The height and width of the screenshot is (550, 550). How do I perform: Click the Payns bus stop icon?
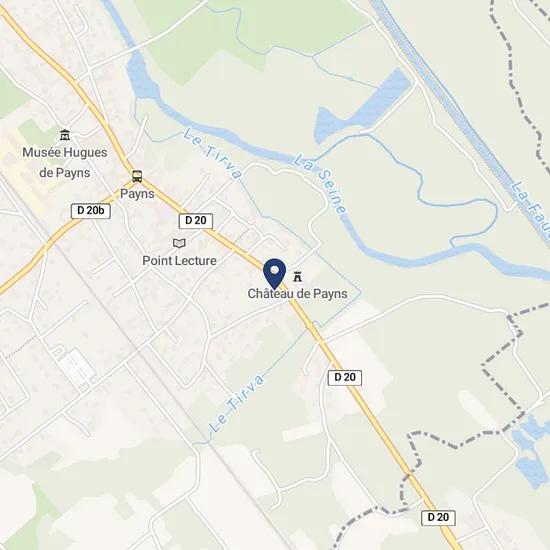137,176
